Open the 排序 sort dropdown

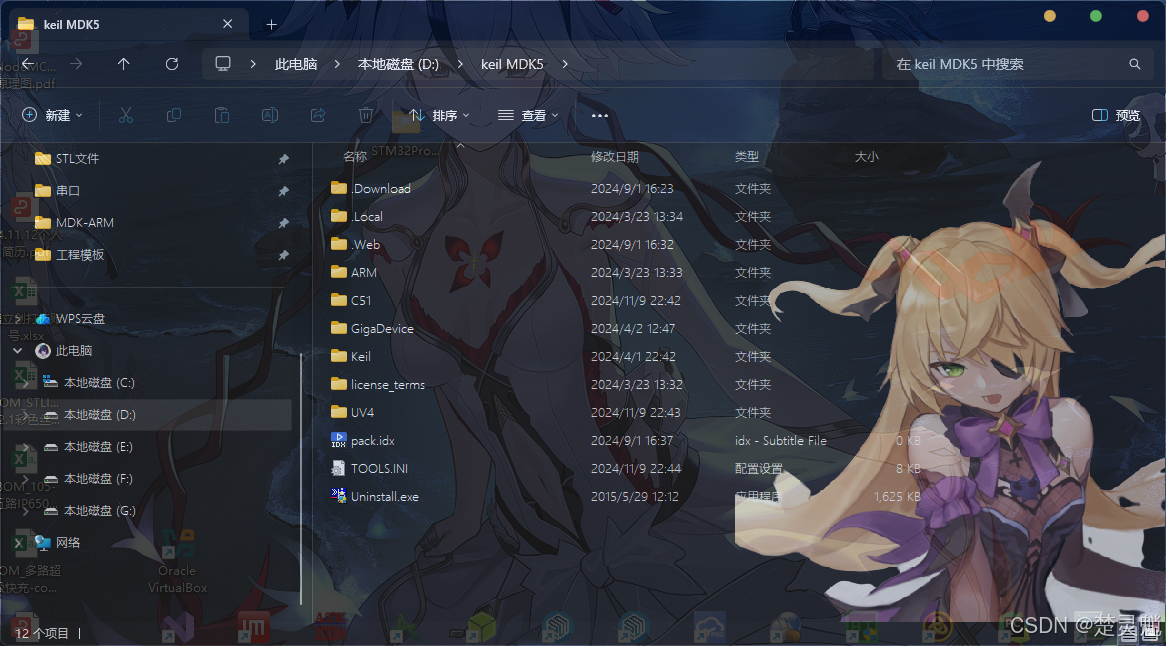click(x=439, y=115)
